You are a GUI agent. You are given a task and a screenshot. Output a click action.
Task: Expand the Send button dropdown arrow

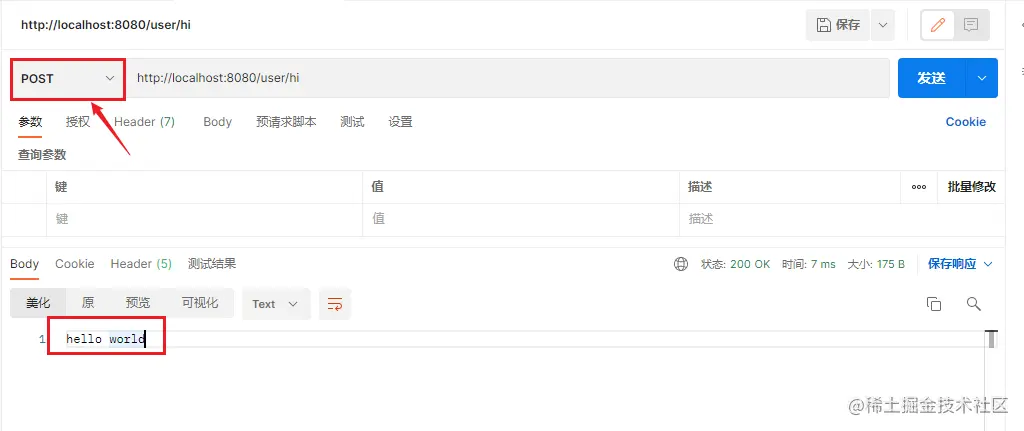pos(982,78)
